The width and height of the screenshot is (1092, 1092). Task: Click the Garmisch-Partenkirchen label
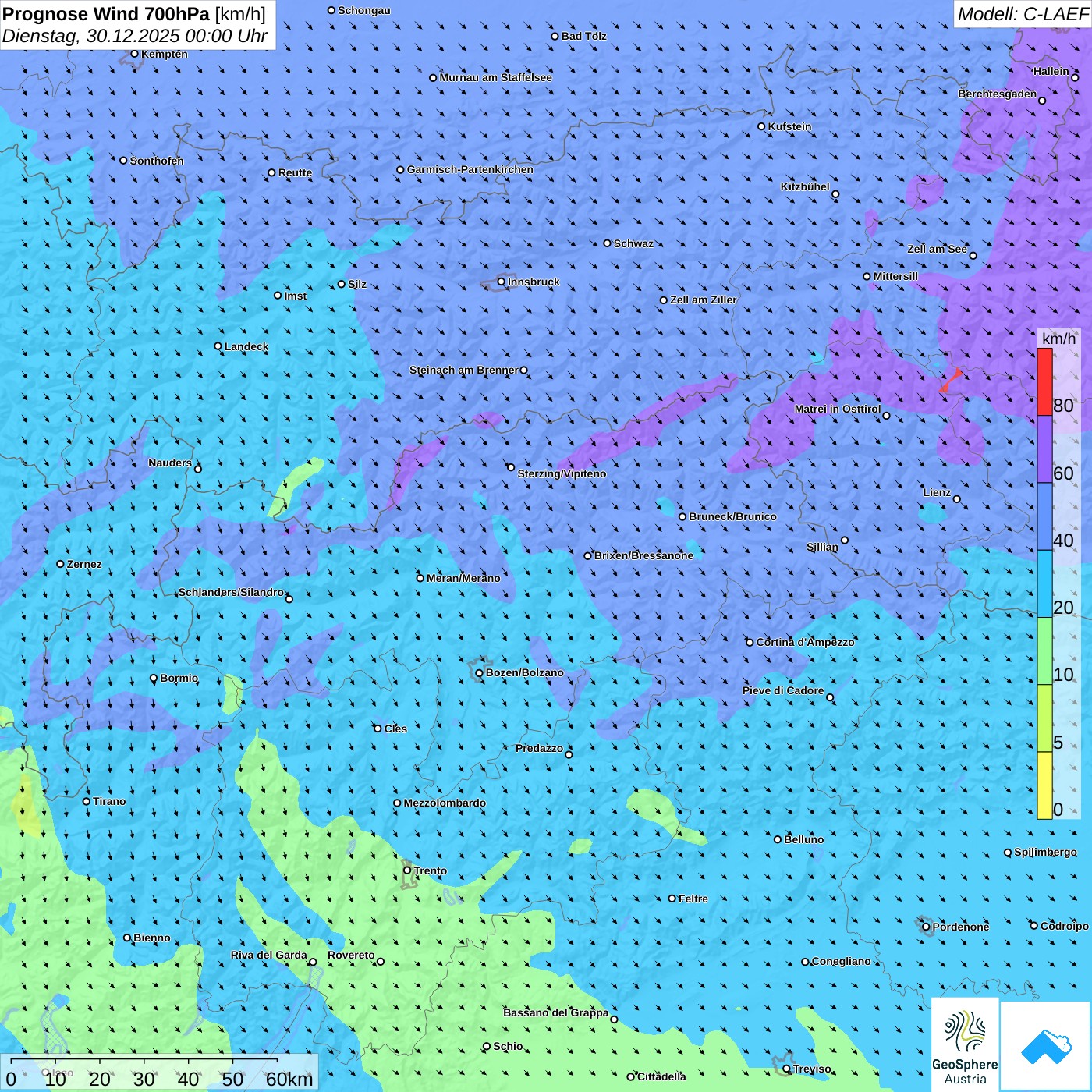[470, 169]
